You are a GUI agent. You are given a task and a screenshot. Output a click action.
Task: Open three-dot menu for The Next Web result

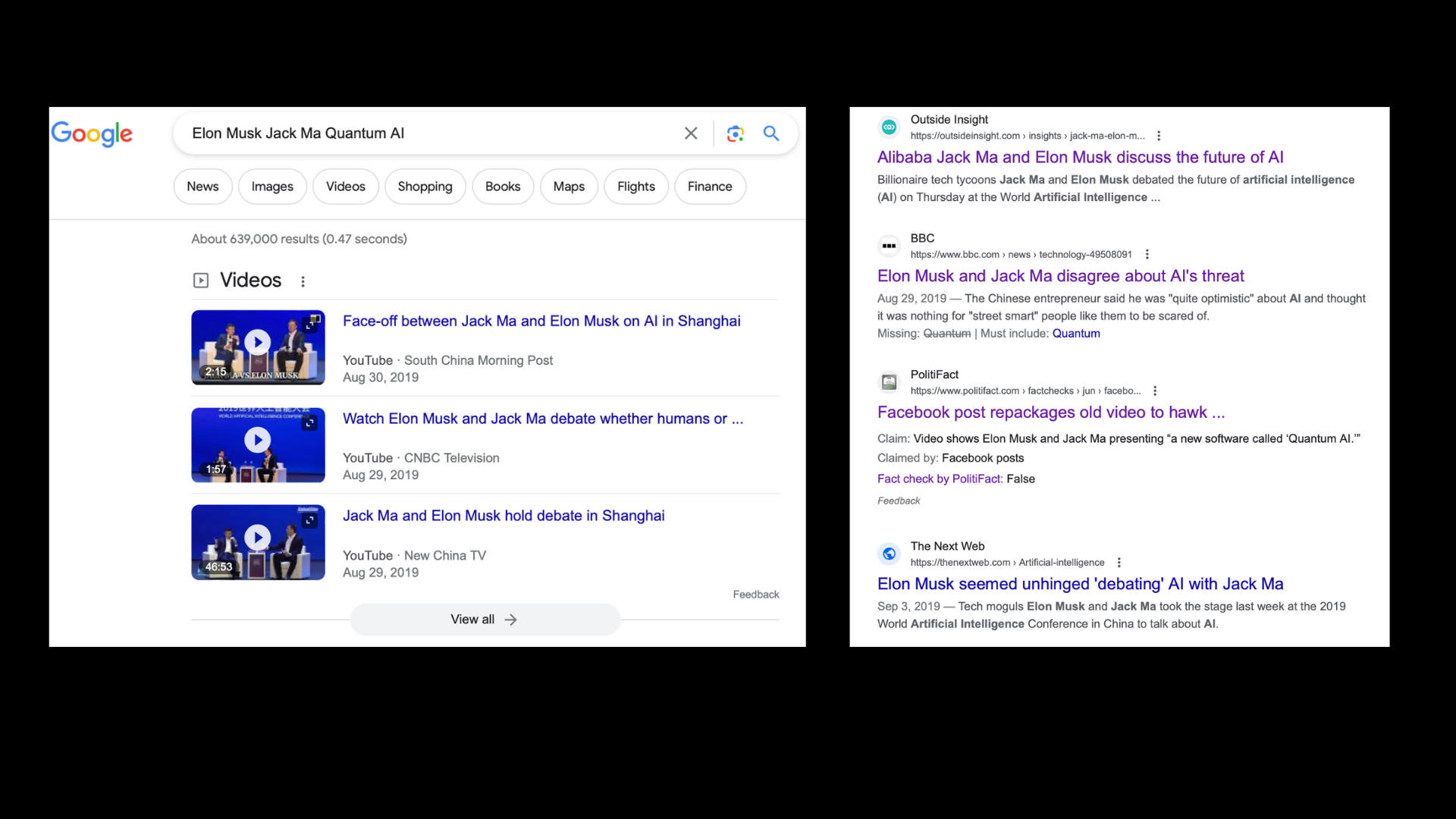coord(1119,563)
